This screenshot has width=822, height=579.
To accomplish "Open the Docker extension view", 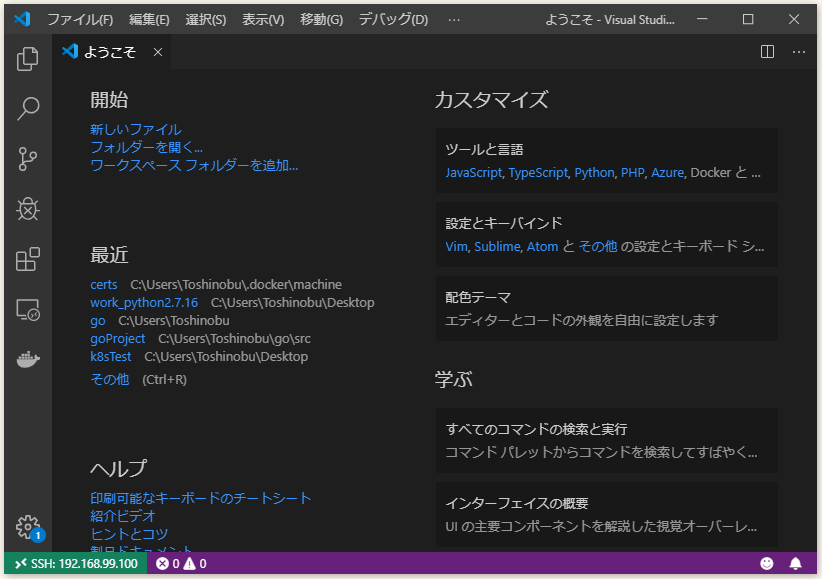I will (x=27, y=358).
